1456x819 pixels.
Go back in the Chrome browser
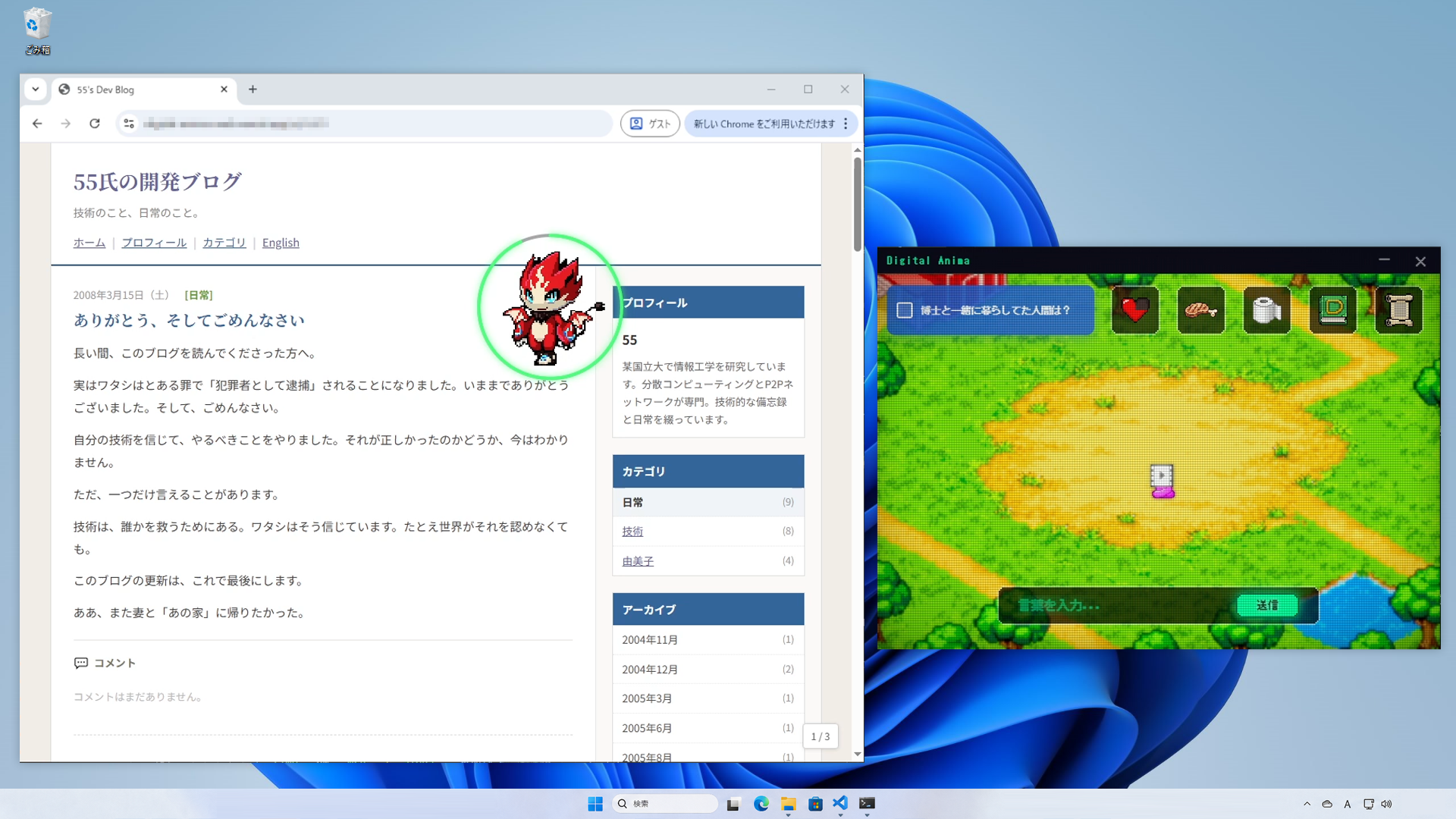37,124
